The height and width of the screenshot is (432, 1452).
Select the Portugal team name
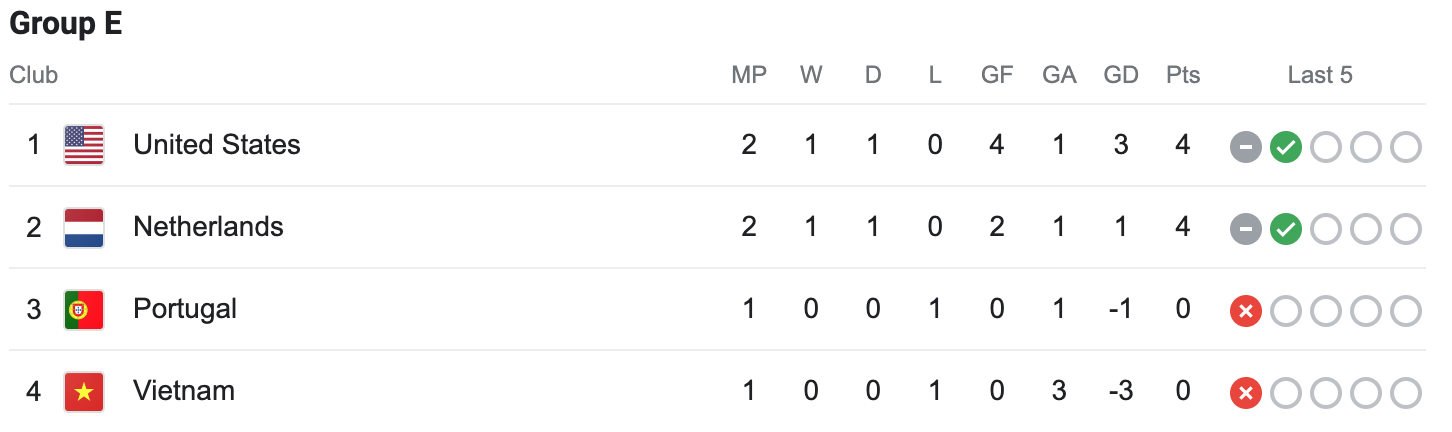point(185,309)
